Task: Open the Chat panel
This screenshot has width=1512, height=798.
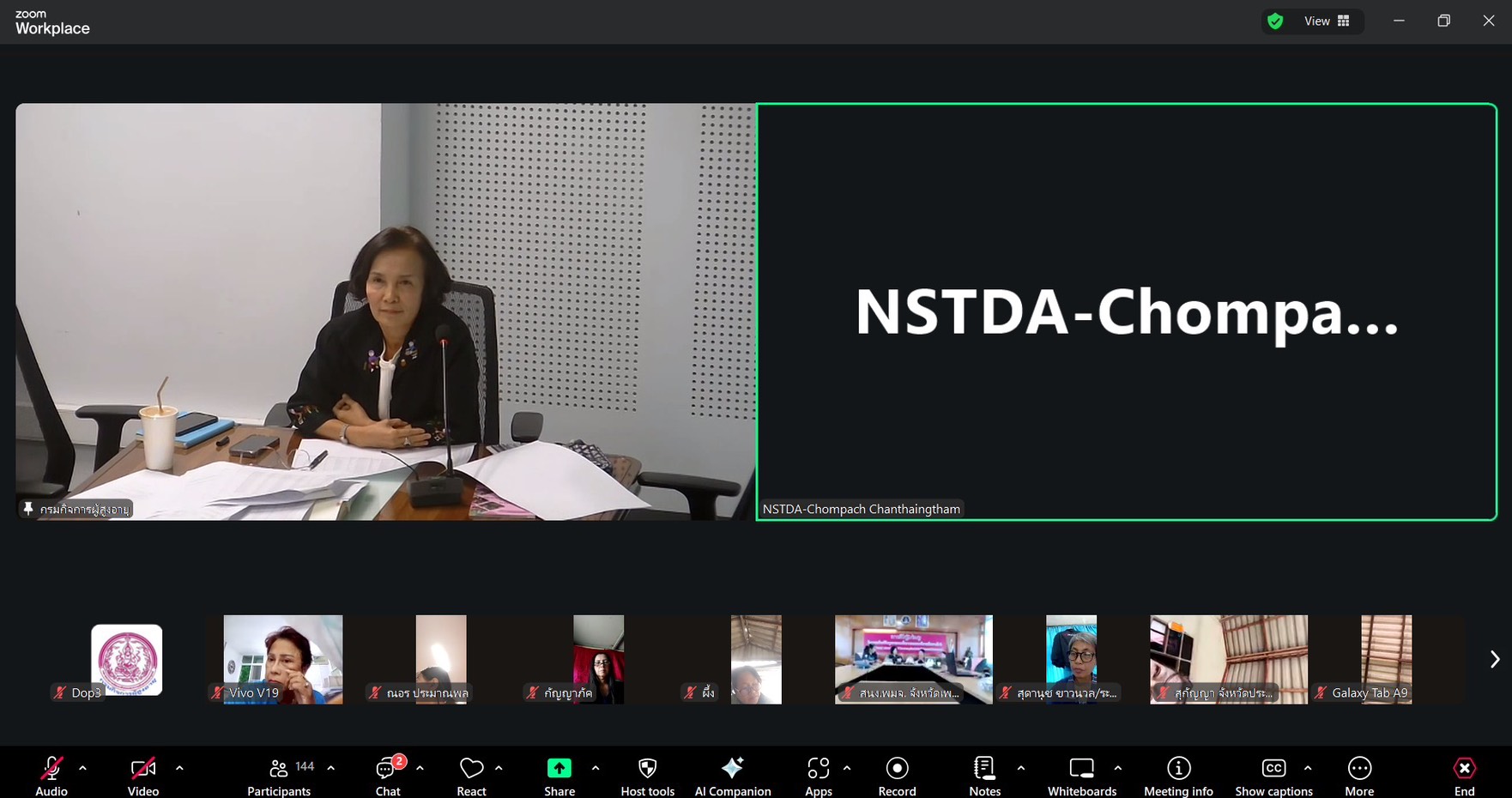Action: point(388,776)
